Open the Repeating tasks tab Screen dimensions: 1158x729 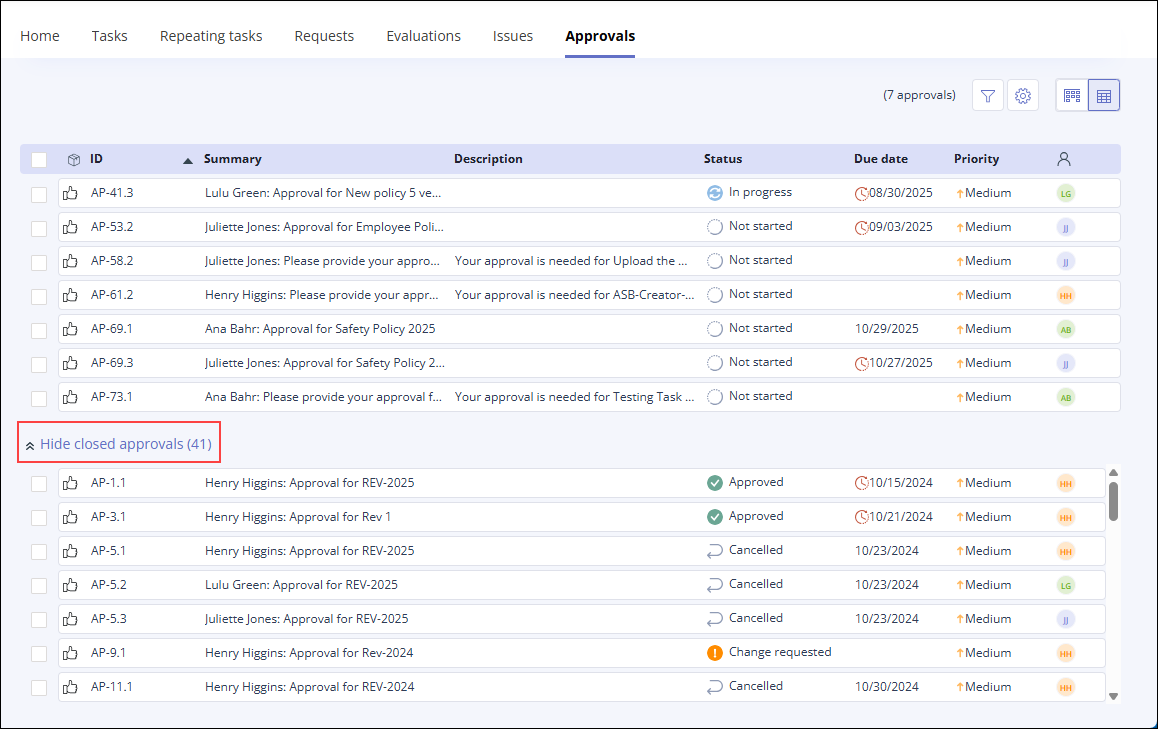coord(210,35)
